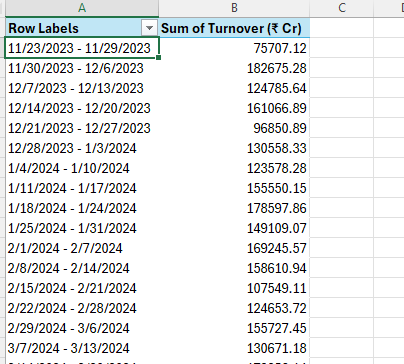Select cell 3/7/2024 - 3/13/2024
This screenshot has height=364, width=404.
point(82,348)
